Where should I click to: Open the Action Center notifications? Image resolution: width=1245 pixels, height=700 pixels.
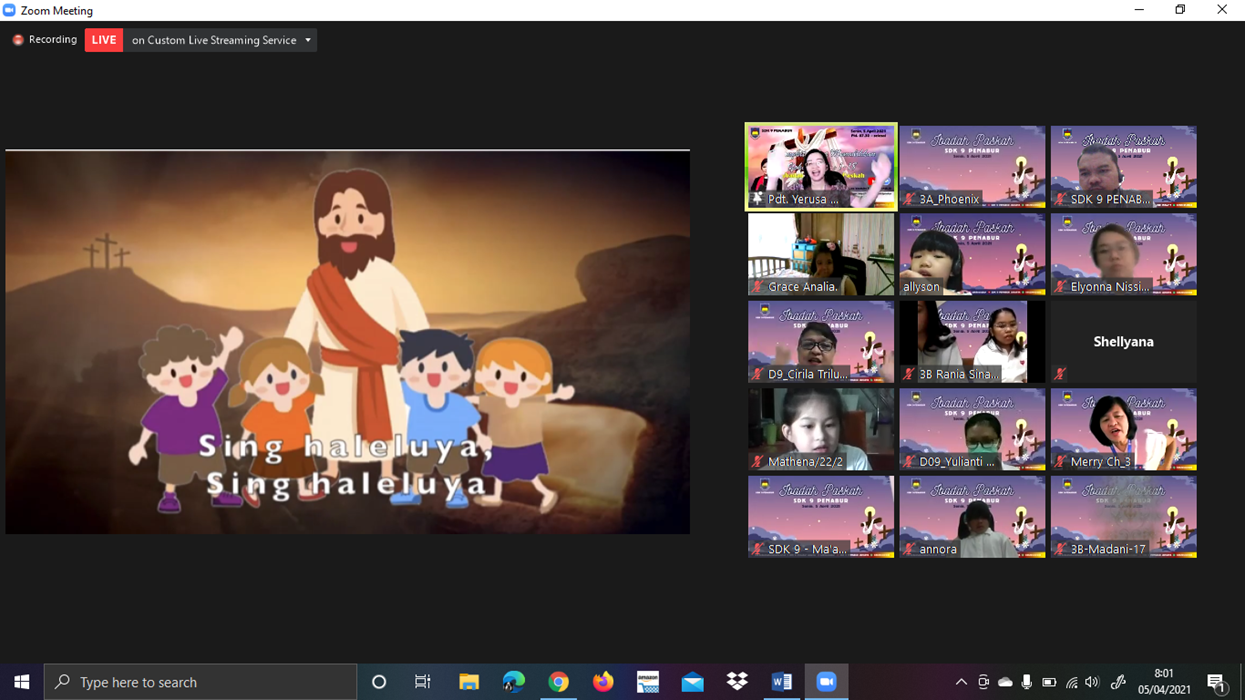click(x=1217, y=682)
